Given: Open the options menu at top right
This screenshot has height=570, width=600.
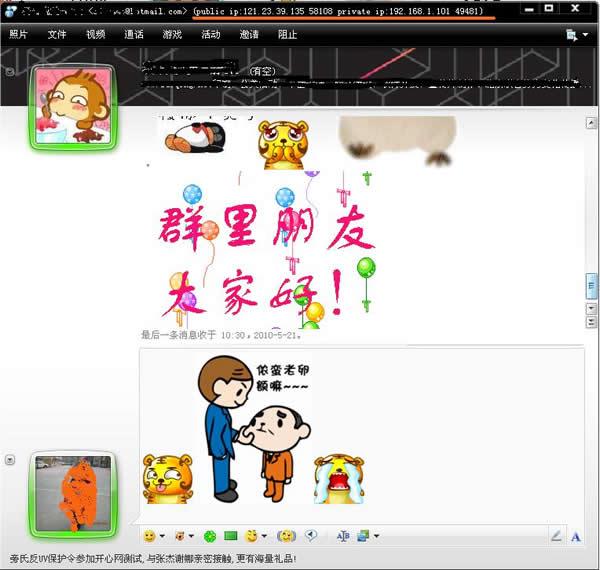Looking at the screenshot, I should point(574,34).
